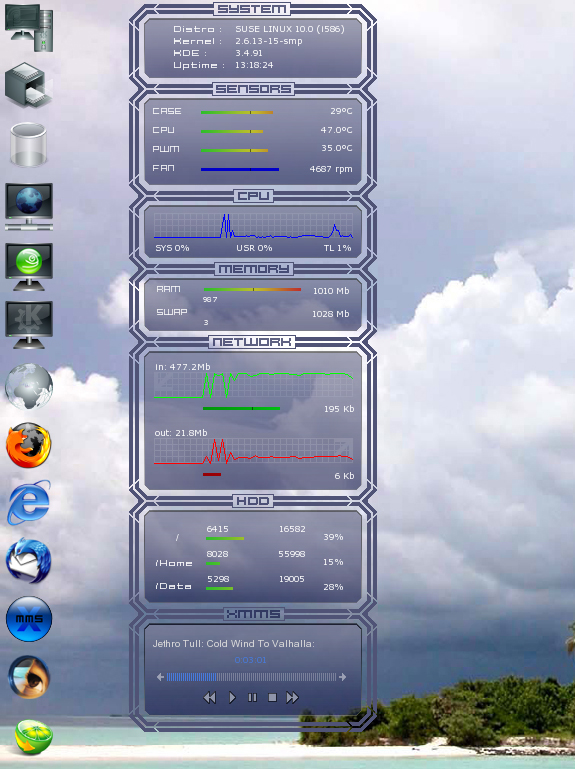This screenshot has width=575, height=769.
Task: Click the CPU panel header
Action: [253, 196]
